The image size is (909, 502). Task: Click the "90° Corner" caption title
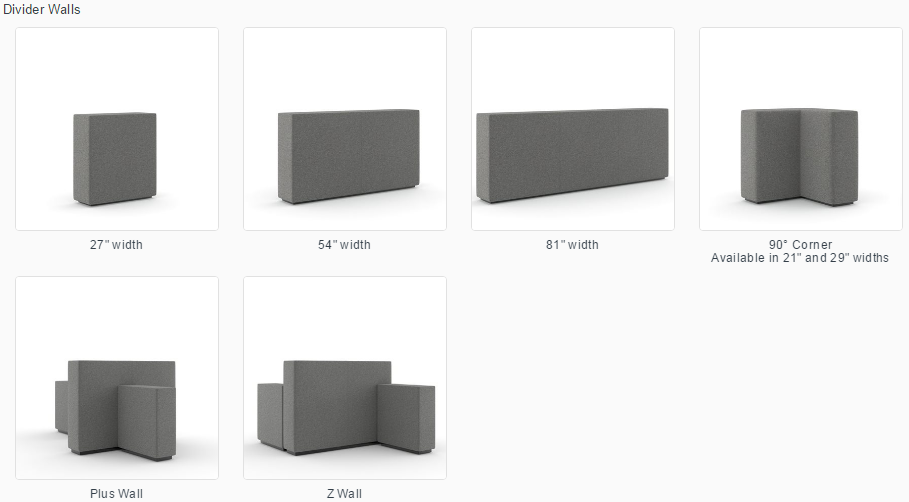pos(801,245)
